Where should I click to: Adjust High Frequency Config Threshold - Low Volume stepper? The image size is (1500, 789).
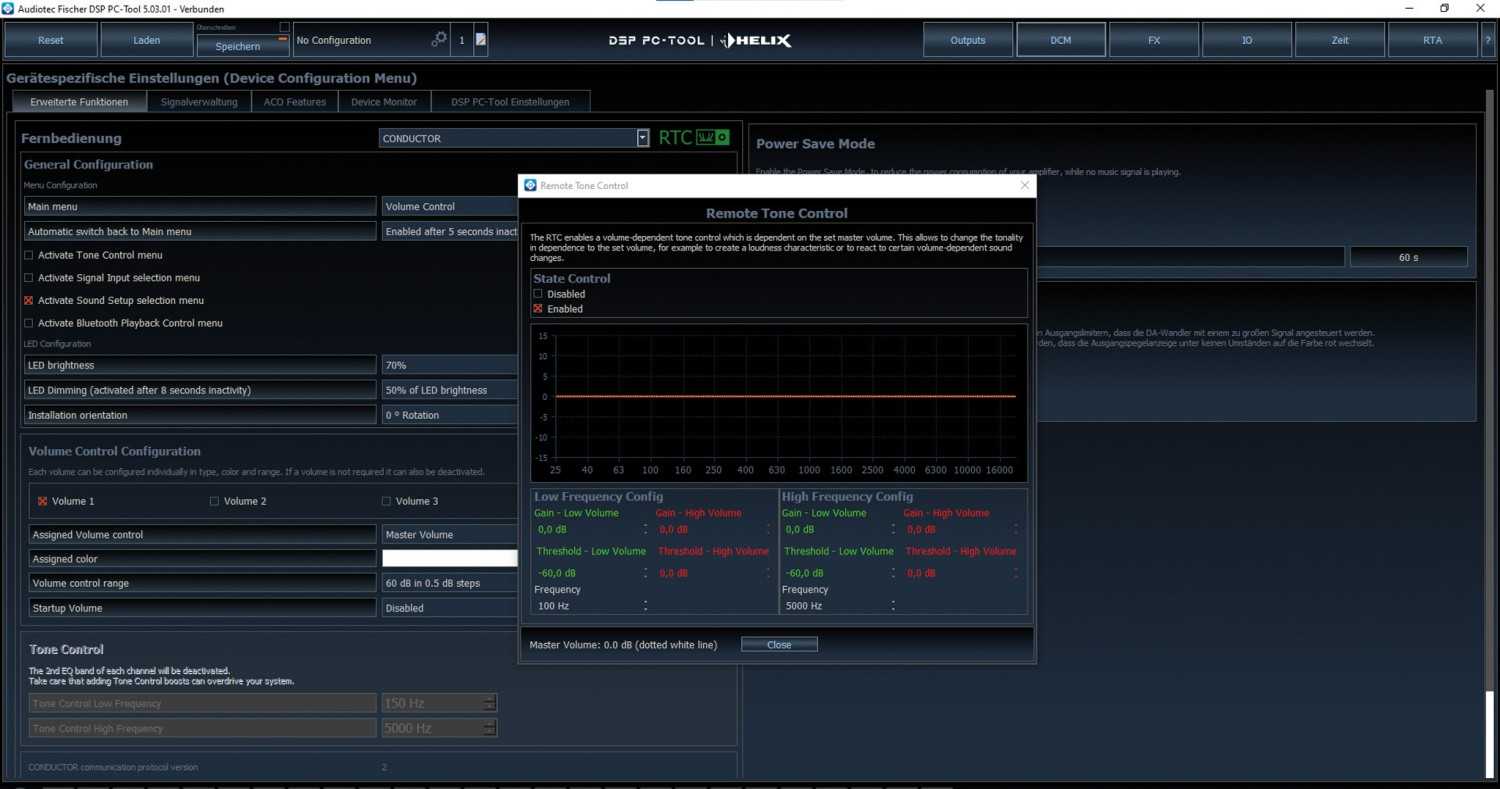coord(893,573)
